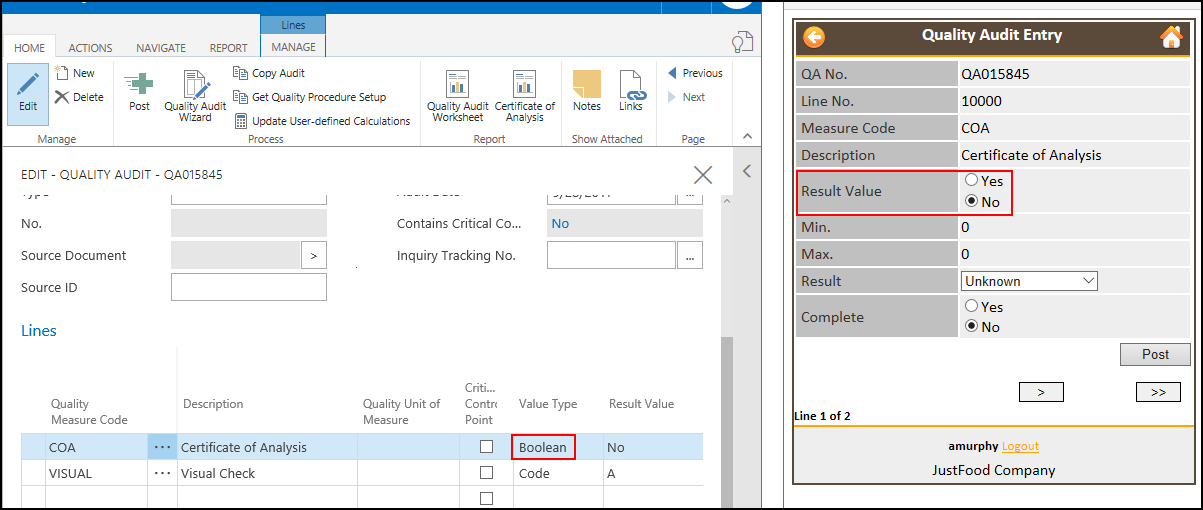Open the ACTIONS ribbon tab
The image size is (1203, 510).
click(90, 47)
